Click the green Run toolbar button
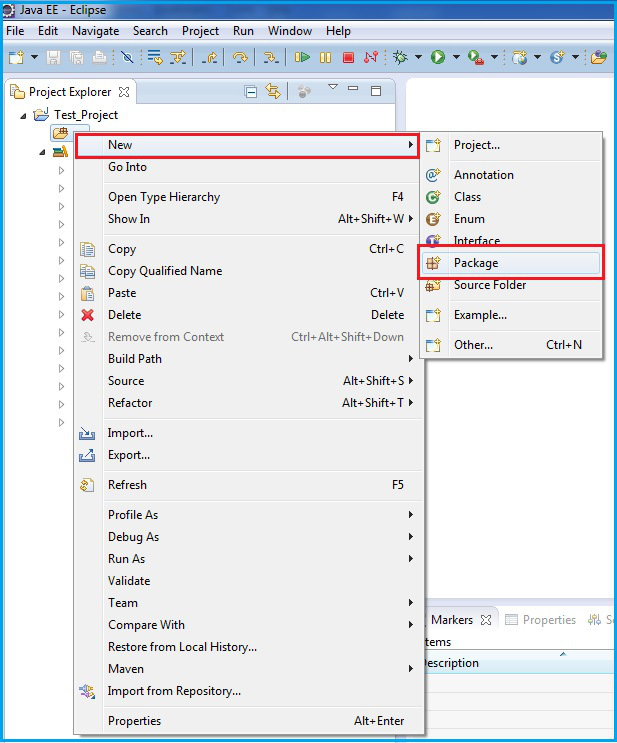This screenshot has width=617, height=743. (438, 57)
